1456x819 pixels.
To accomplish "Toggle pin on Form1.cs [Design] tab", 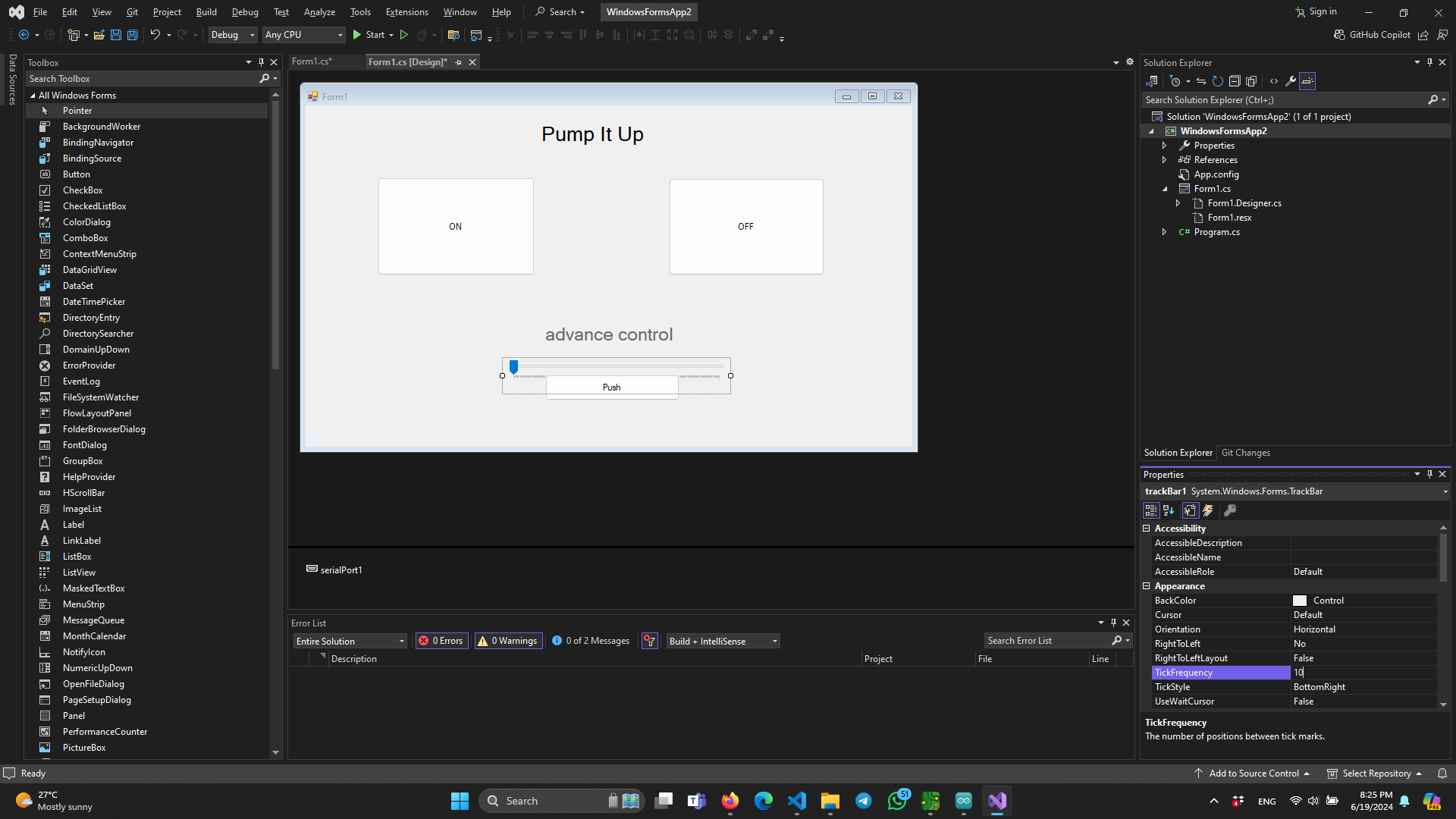I will click(458, 62).
